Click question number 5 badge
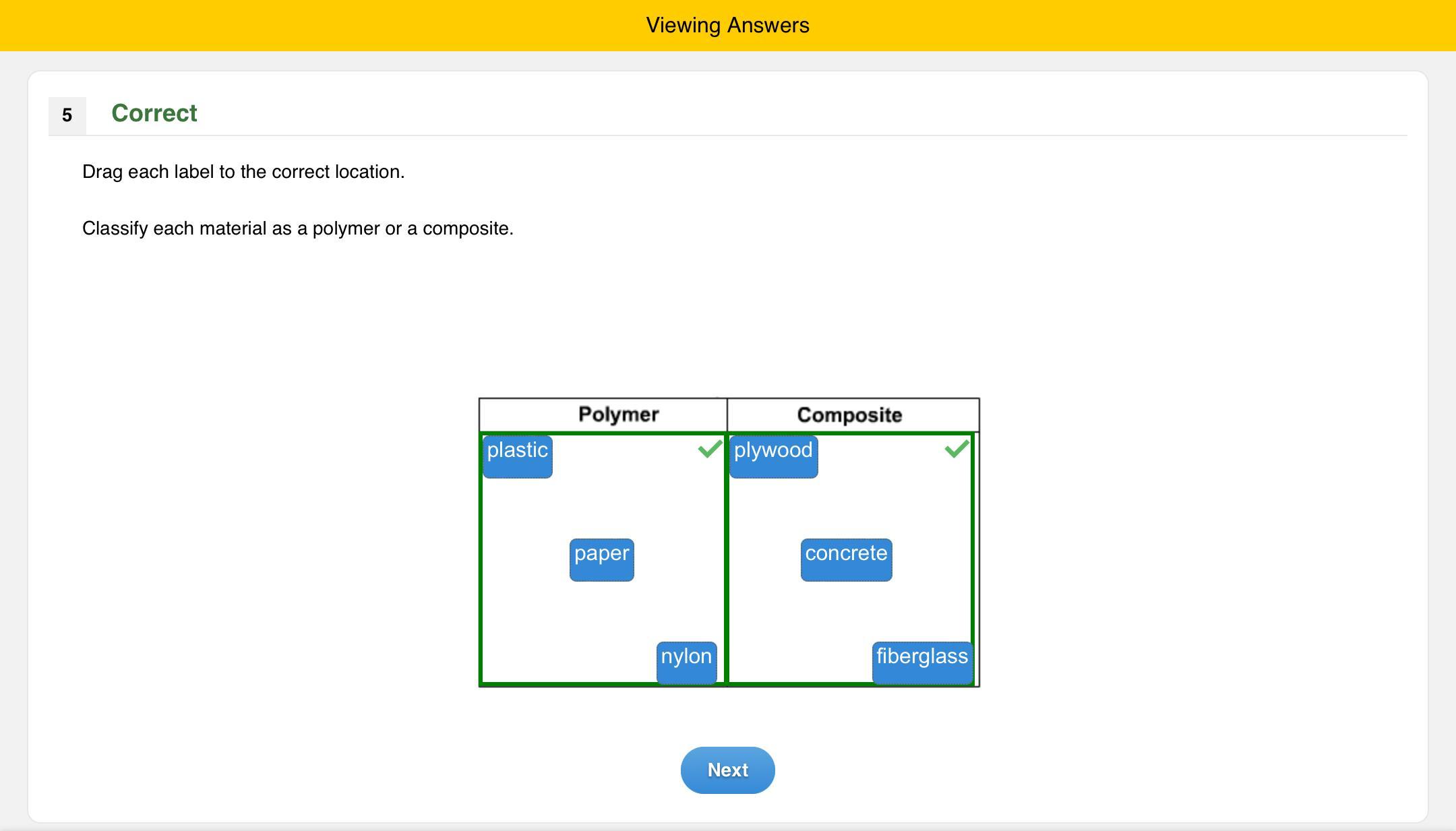 pos(67,115)
